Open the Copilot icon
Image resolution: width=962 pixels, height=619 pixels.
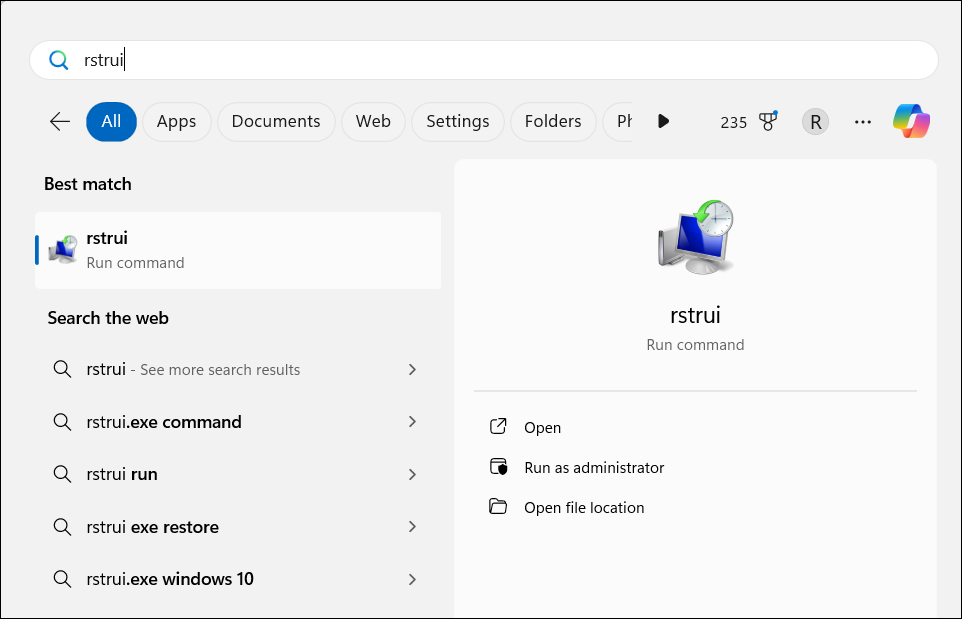(911, 121)
